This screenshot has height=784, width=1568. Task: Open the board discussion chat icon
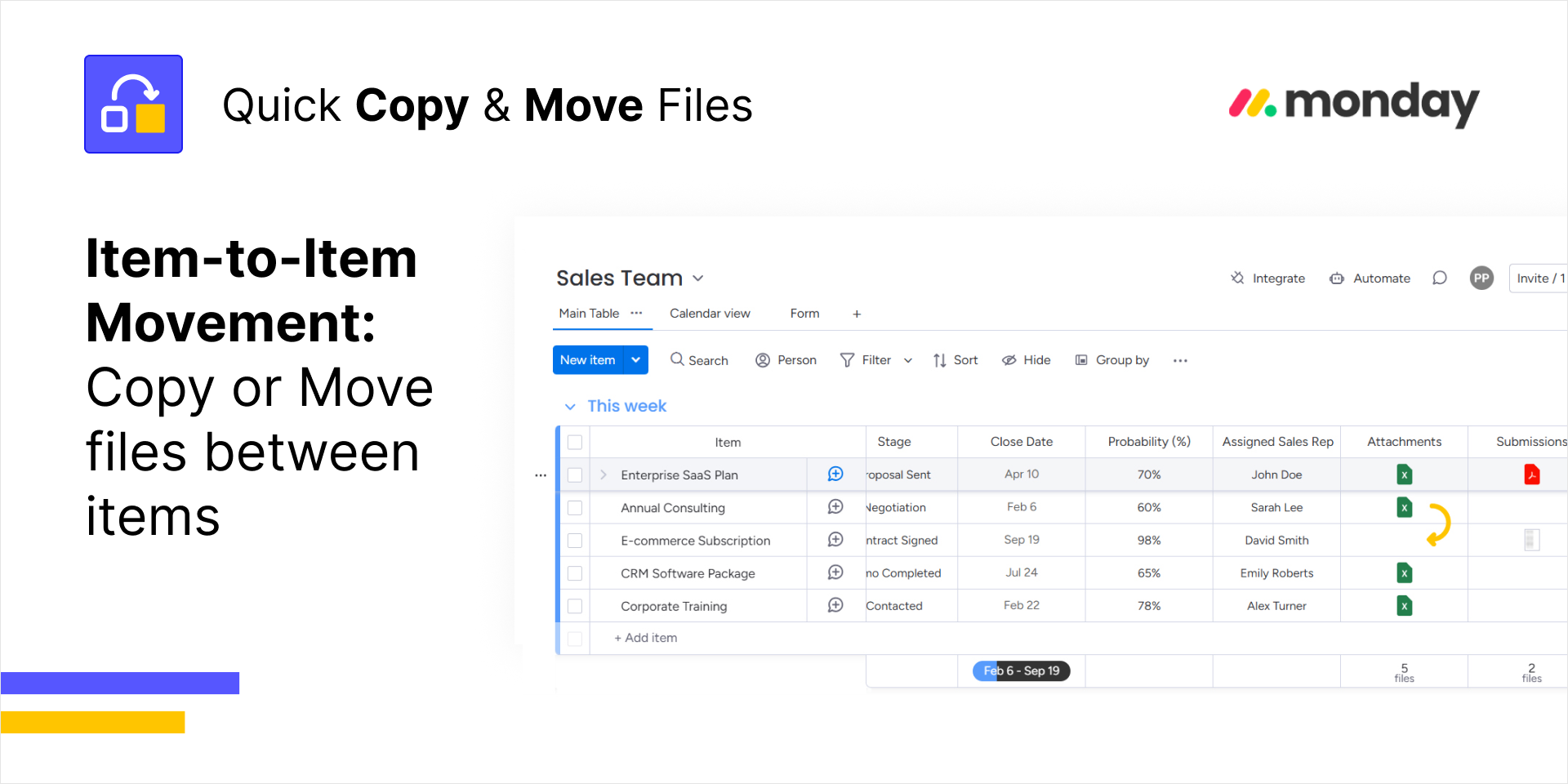pos(1440,278)
